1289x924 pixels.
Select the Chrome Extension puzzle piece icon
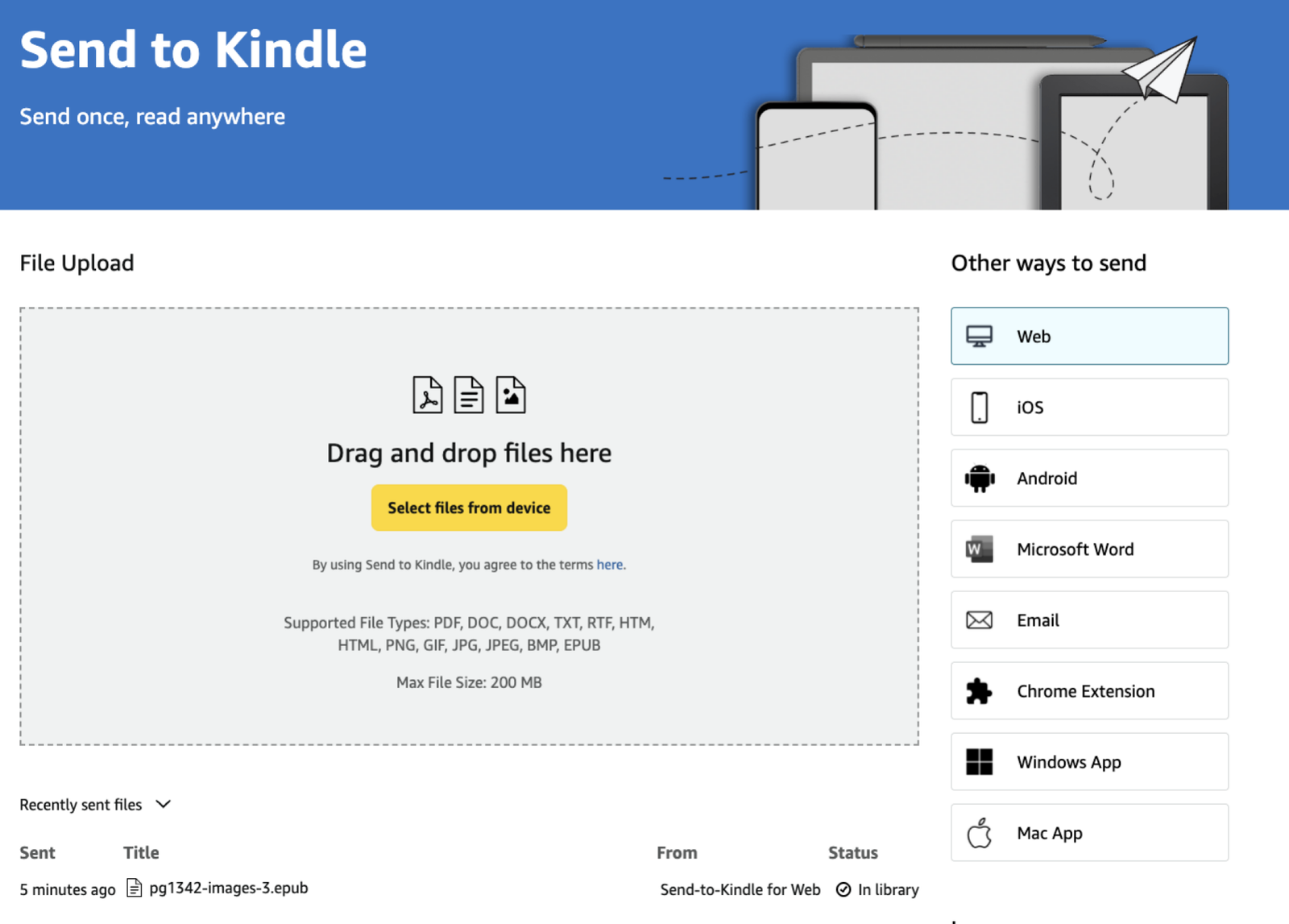click(x=979, y=690)
